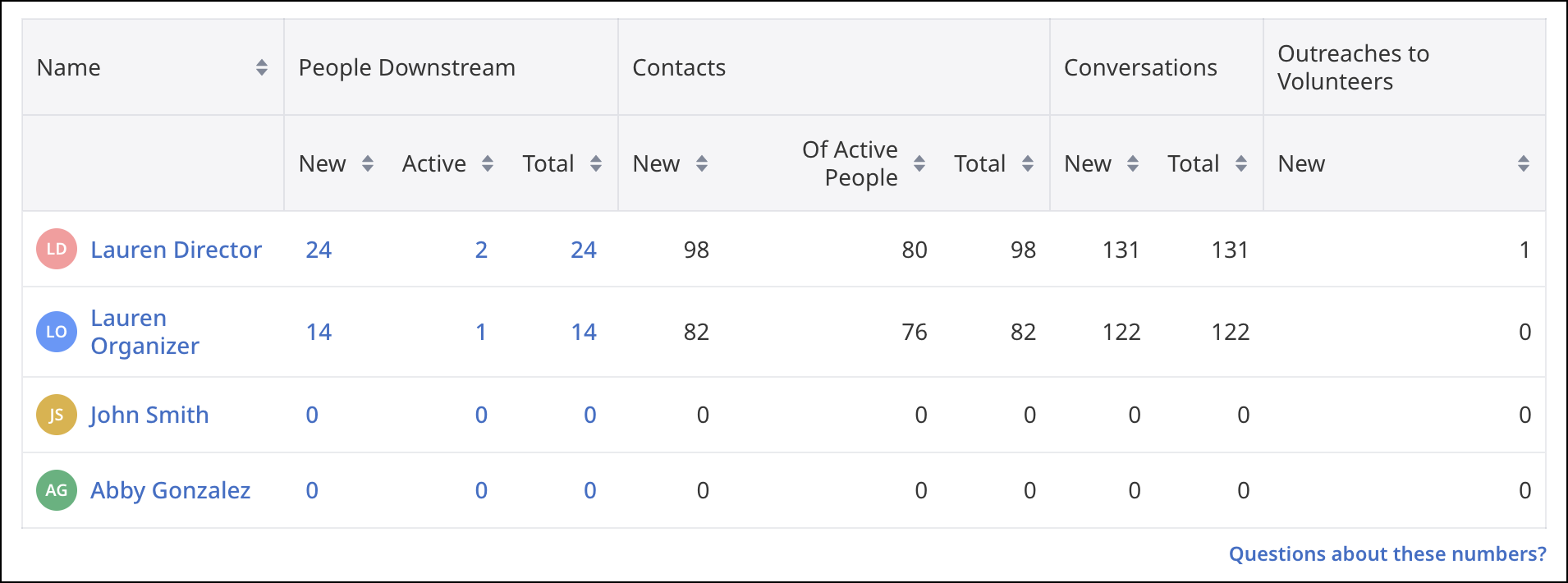Click John Smith's JS avatar

pyautogui.click(x=57, y=415)
